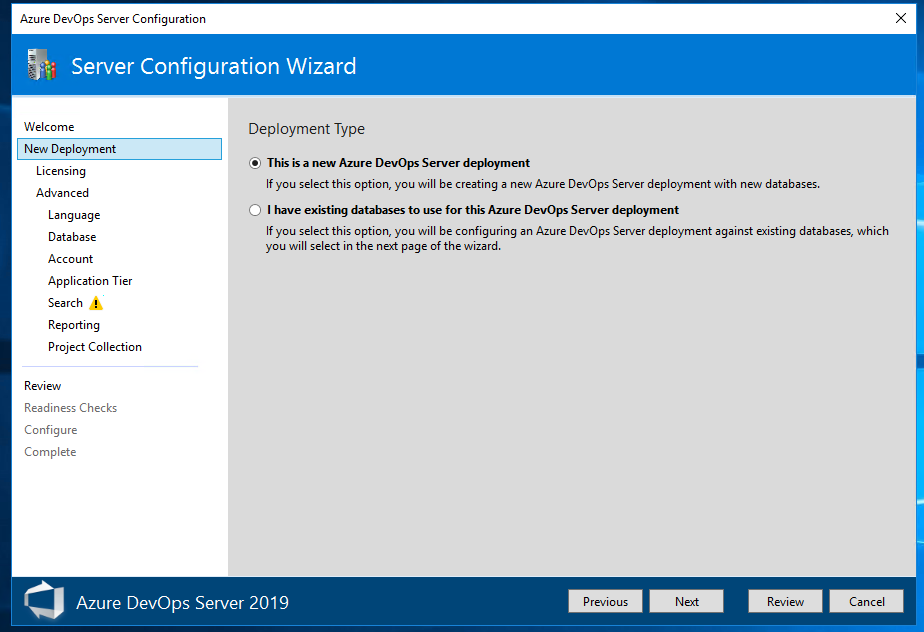The width and height of the screenshot is (924, 632).
Task: Close the Azure DevOps Server Configuration window
Action: pyautogui.click(x=900, y=18)
